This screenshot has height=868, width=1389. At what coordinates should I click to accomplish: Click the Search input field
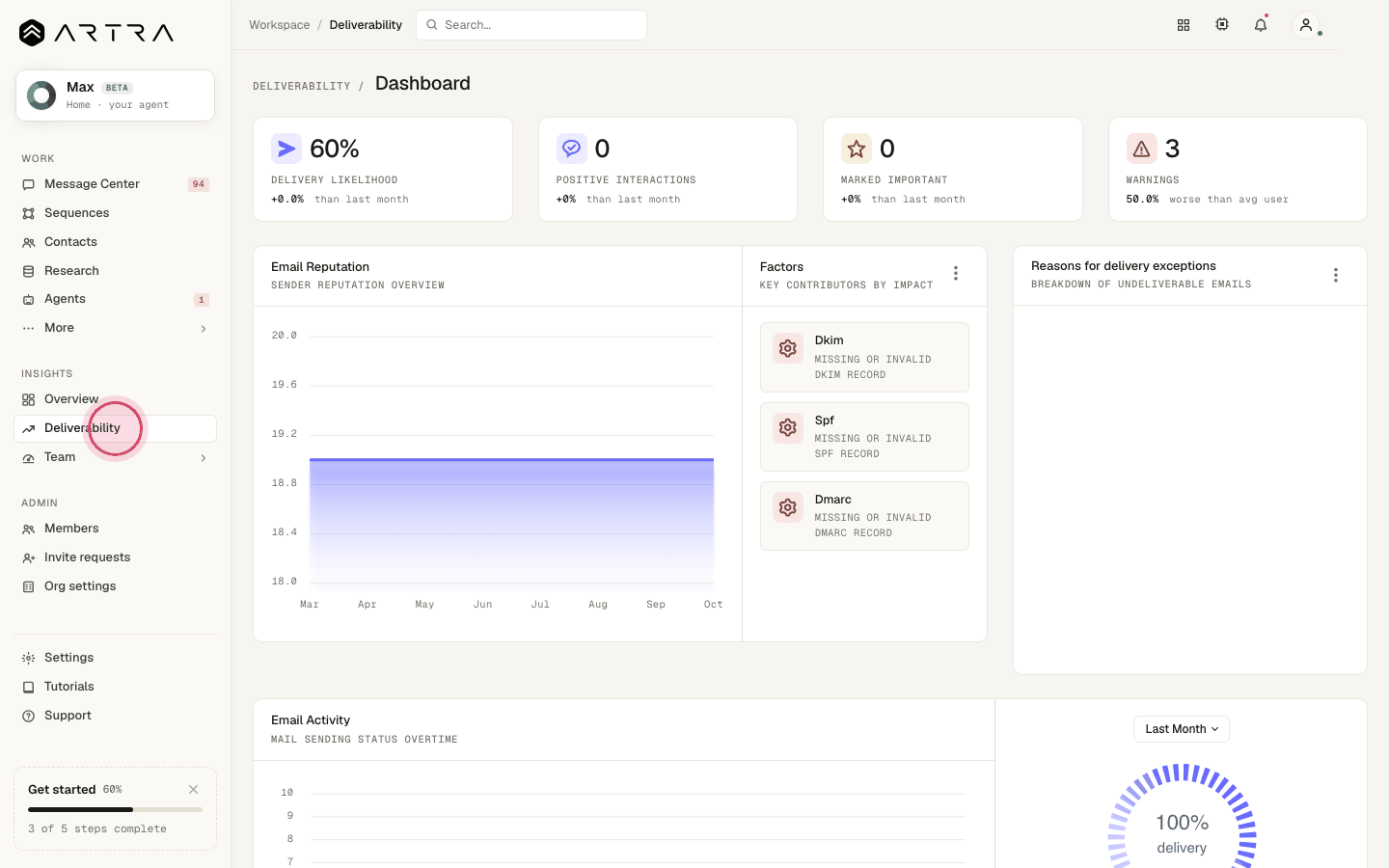tap(531, 25)
